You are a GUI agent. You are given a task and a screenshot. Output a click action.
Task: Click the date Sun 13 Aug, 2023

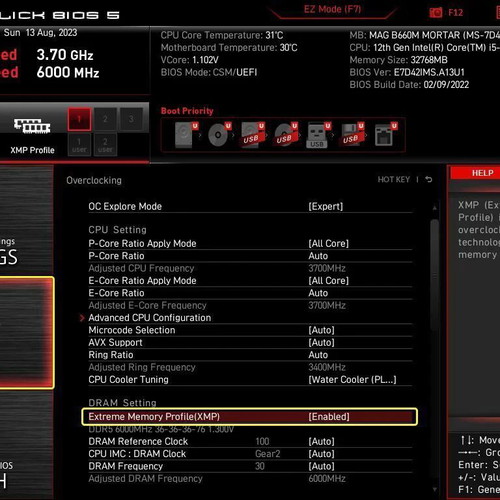tap(40, 33)
